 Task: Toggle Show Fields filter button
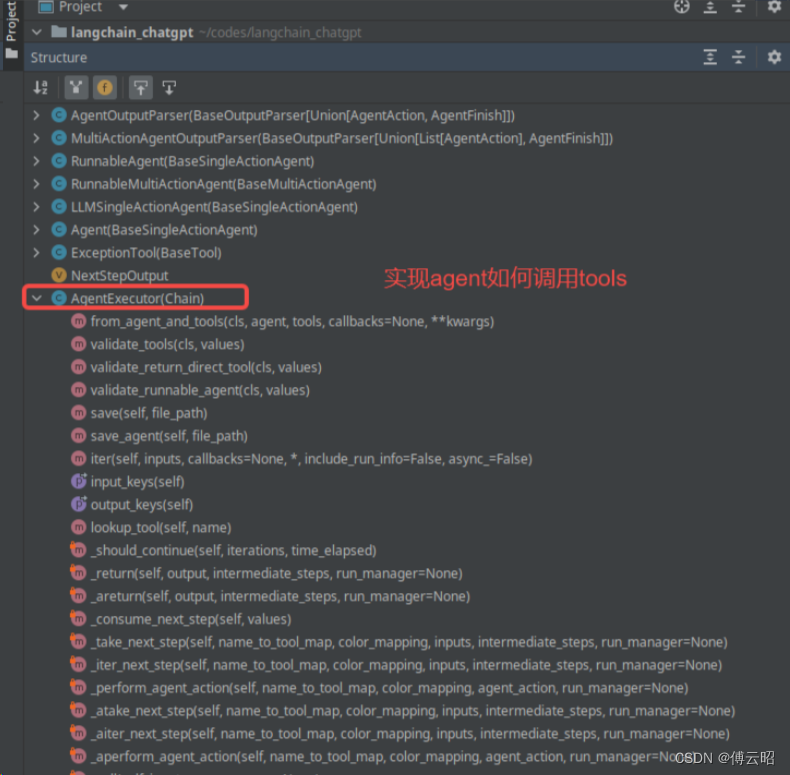pyautogui.click(x=105, y=88)
